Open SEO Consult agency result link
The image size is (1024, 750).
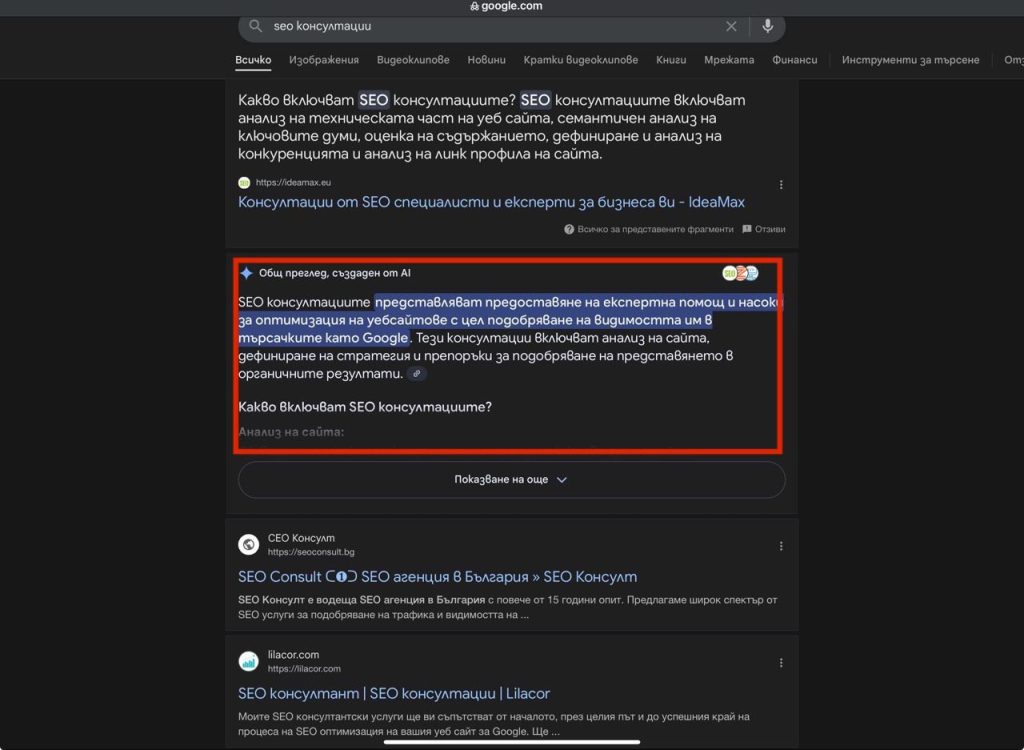pos(438,577)
